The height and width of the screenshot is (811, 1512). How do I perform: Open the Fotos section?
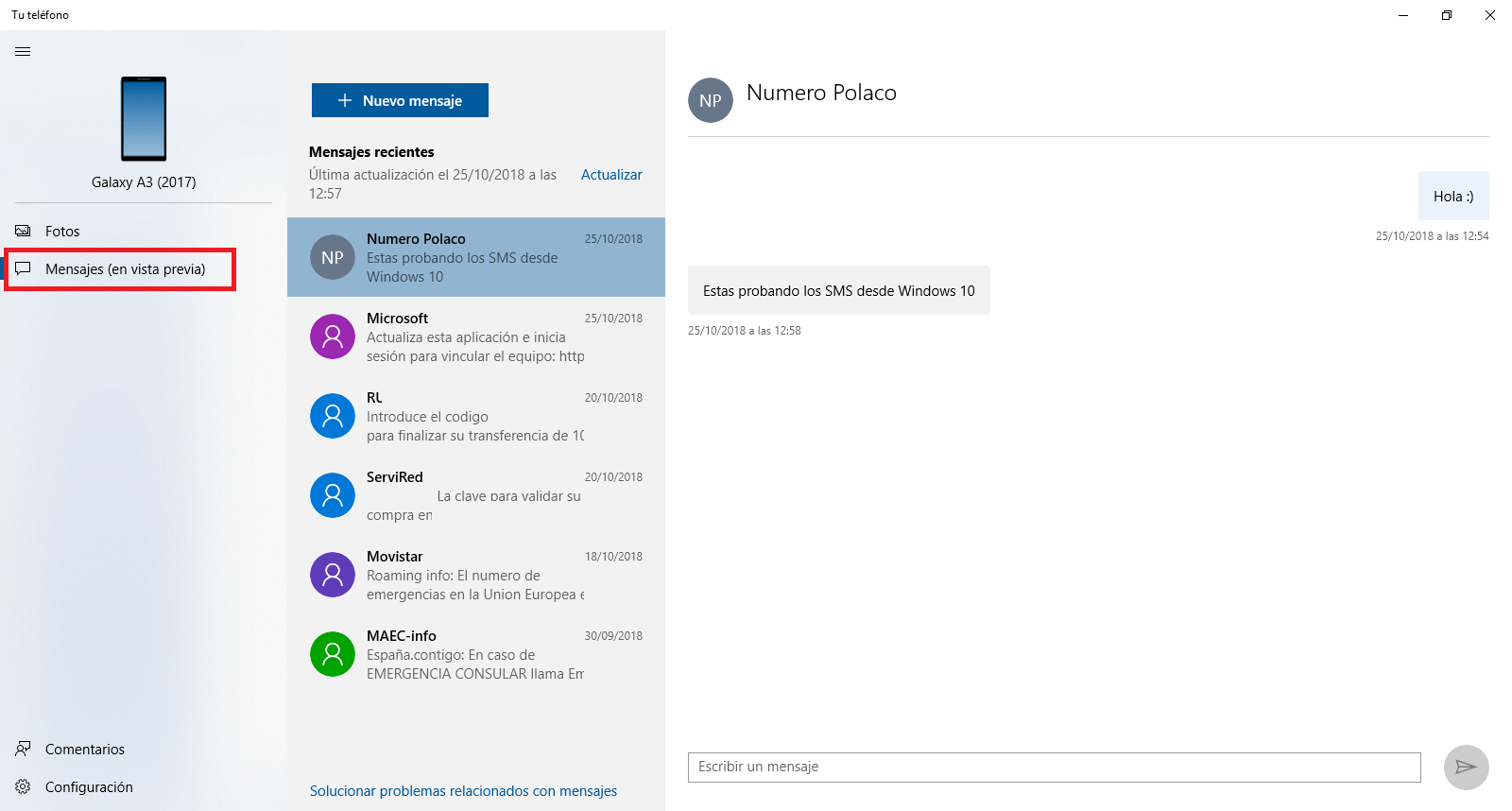tap(144, 231)
